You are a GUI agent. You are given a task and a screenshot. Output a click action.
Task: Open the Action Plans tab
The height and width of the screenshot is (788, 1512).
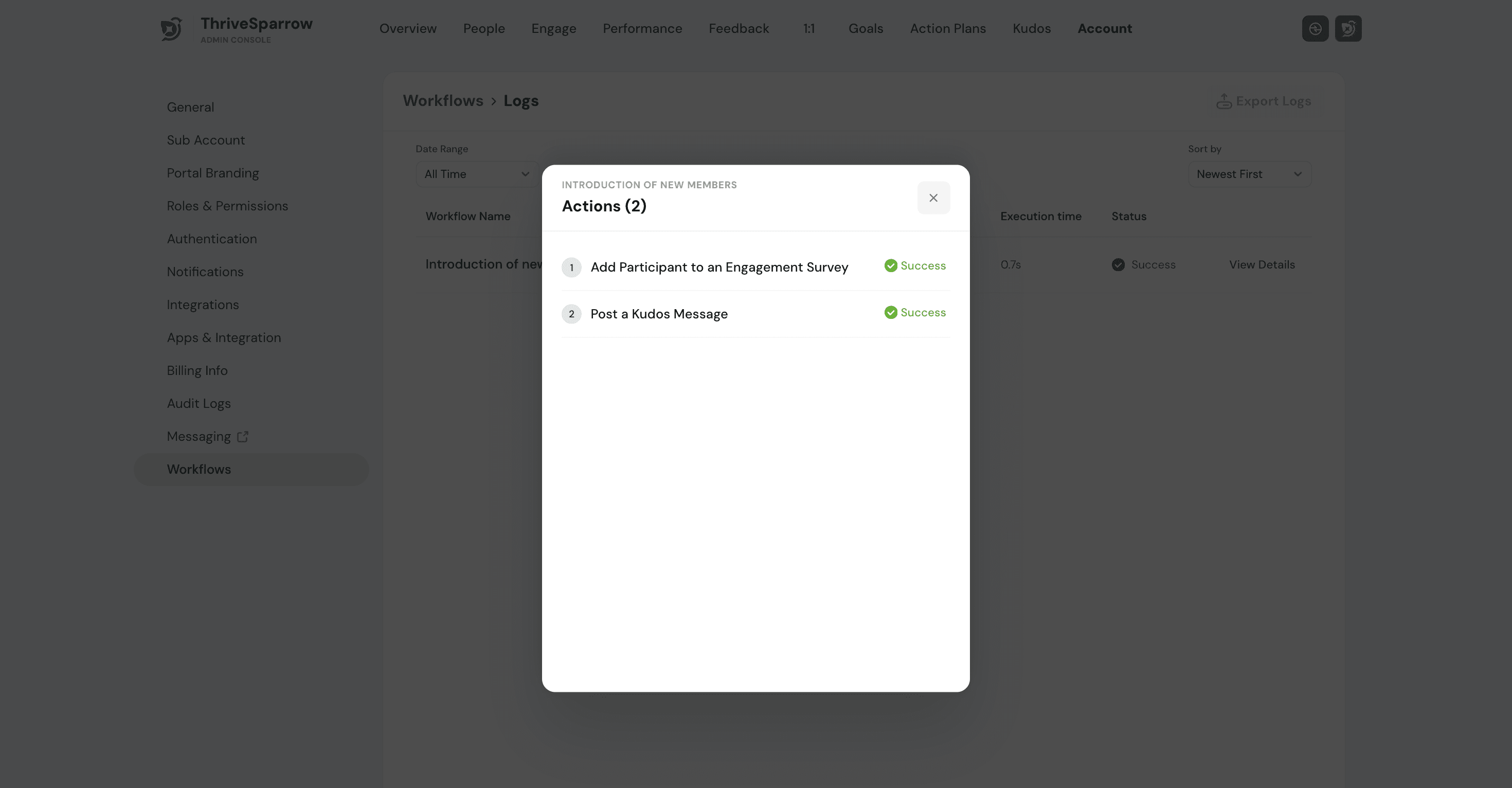click(x=948, y=28)
